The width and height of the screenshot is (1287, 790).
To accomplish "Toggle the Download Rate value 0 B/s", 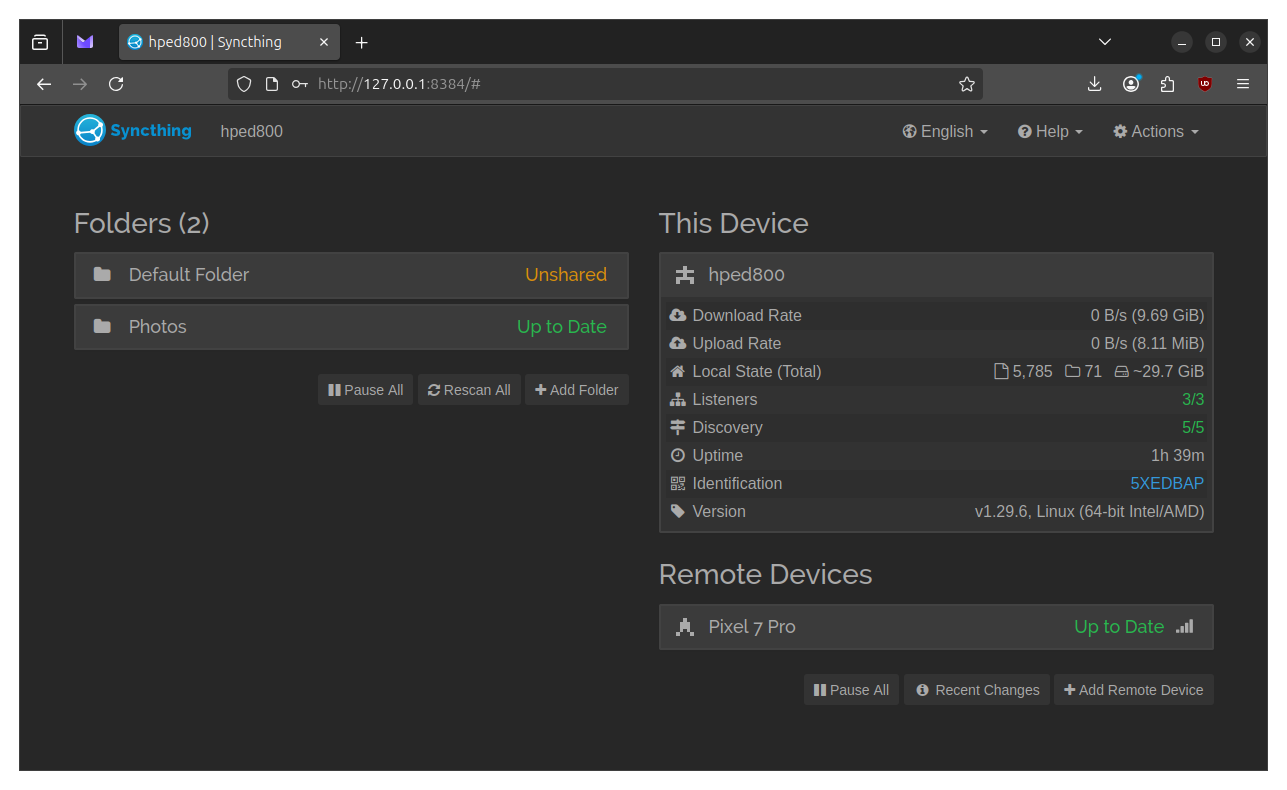I will click(x=1147, y=315).
